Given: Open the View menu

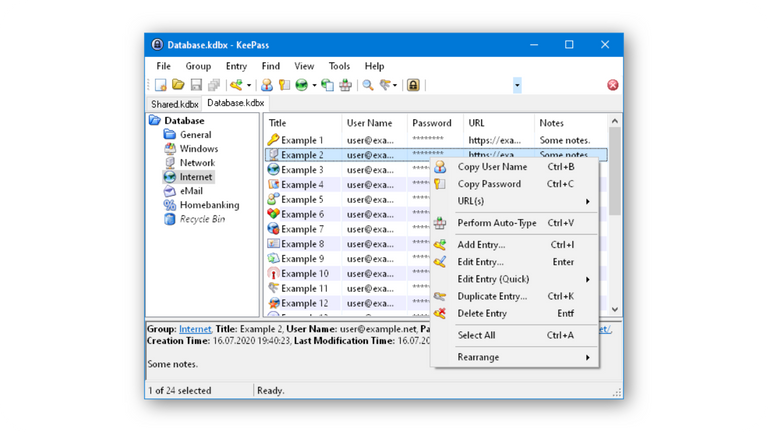Looking at the screenshot, I should point(304,66).
